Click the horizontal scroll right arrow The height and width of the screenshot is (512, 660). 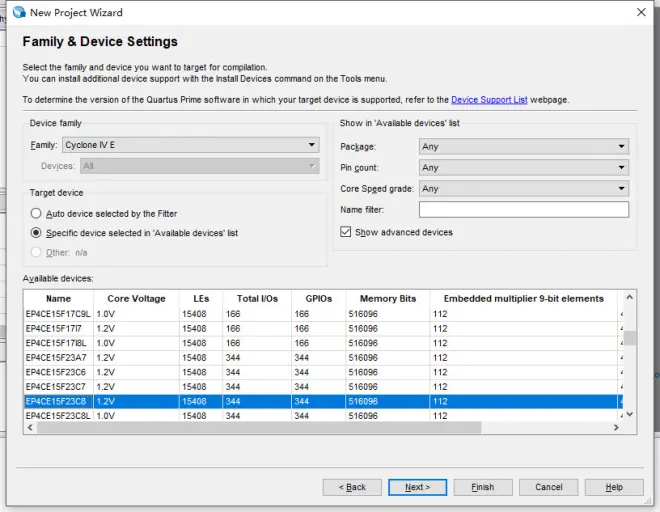click(x=616, y=427)
